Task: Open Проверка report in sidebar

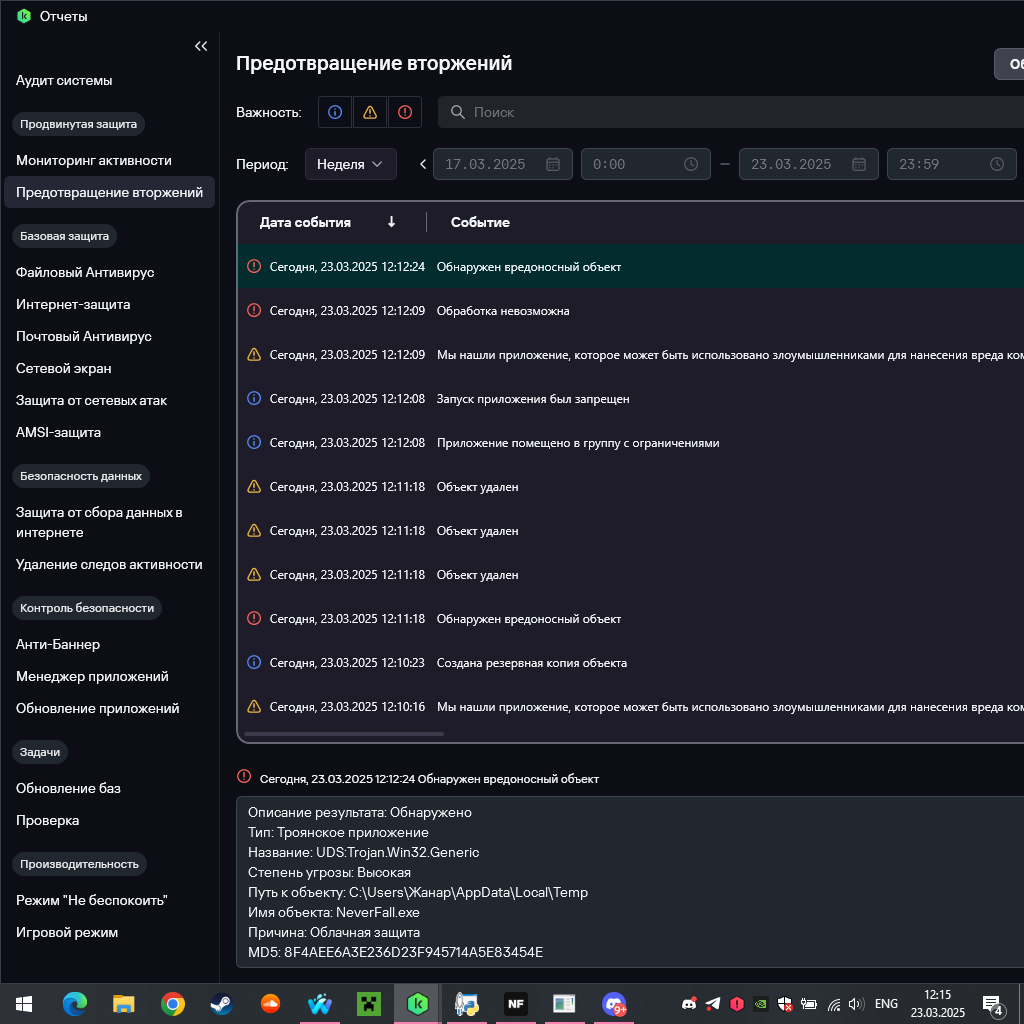Action: 48,820
